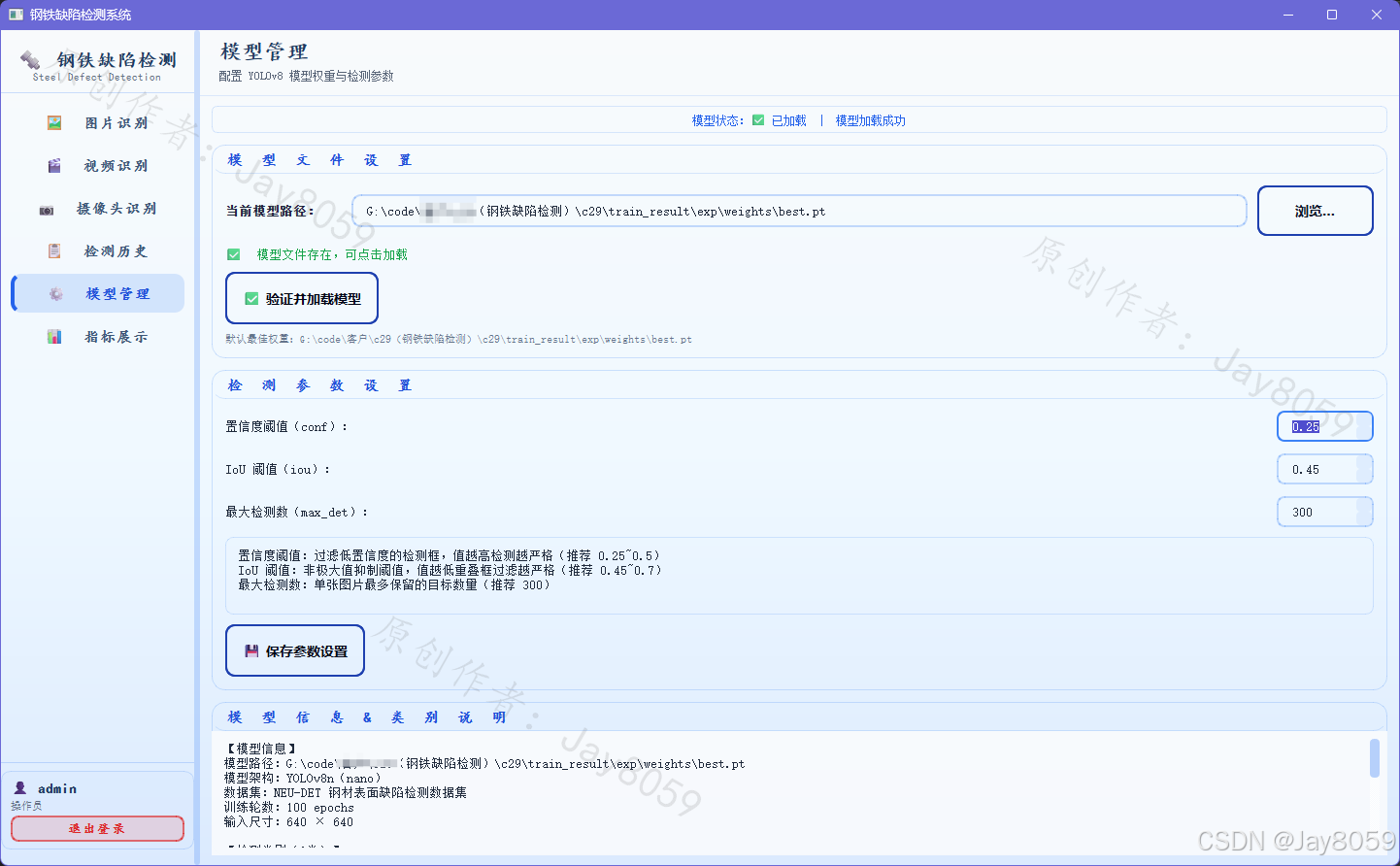This screenshot has width=1400, height=866.
Task: Click the 数据集: NEU-DET line
Action: (x=345, y=792)
